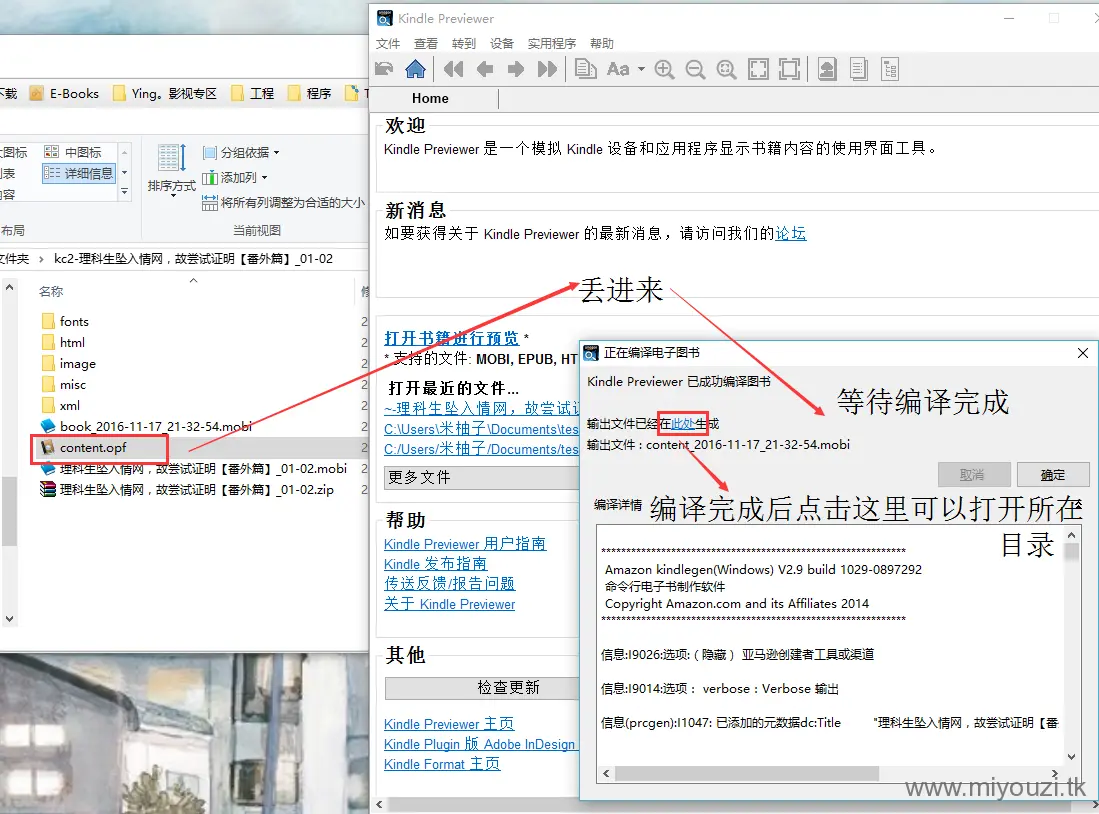Open the 排序方式 sort dropdown in Explorer ribbon
The height and width of the screenshot is (814, 1099).
click(x=171, y=170)
